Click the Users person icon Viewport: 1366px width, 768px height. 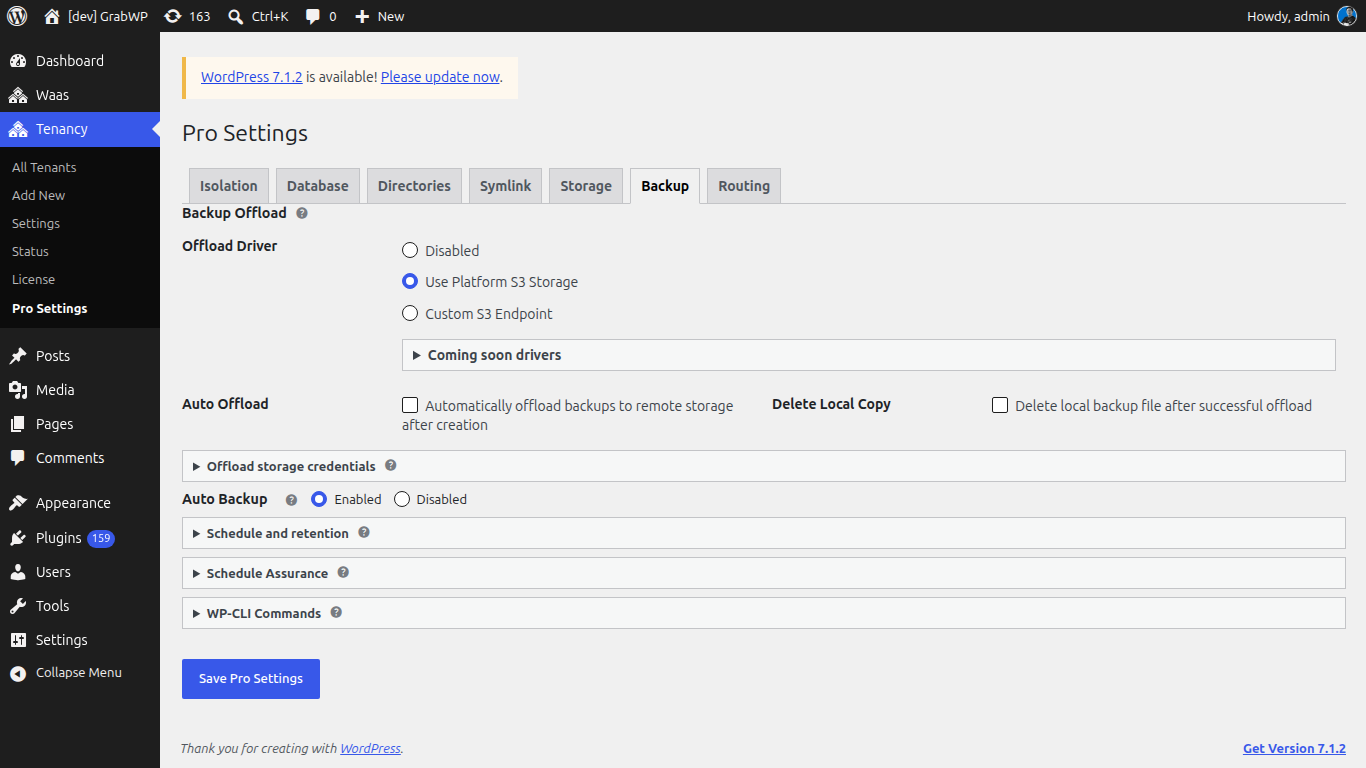pyautogui.click(x=18, y=572)
